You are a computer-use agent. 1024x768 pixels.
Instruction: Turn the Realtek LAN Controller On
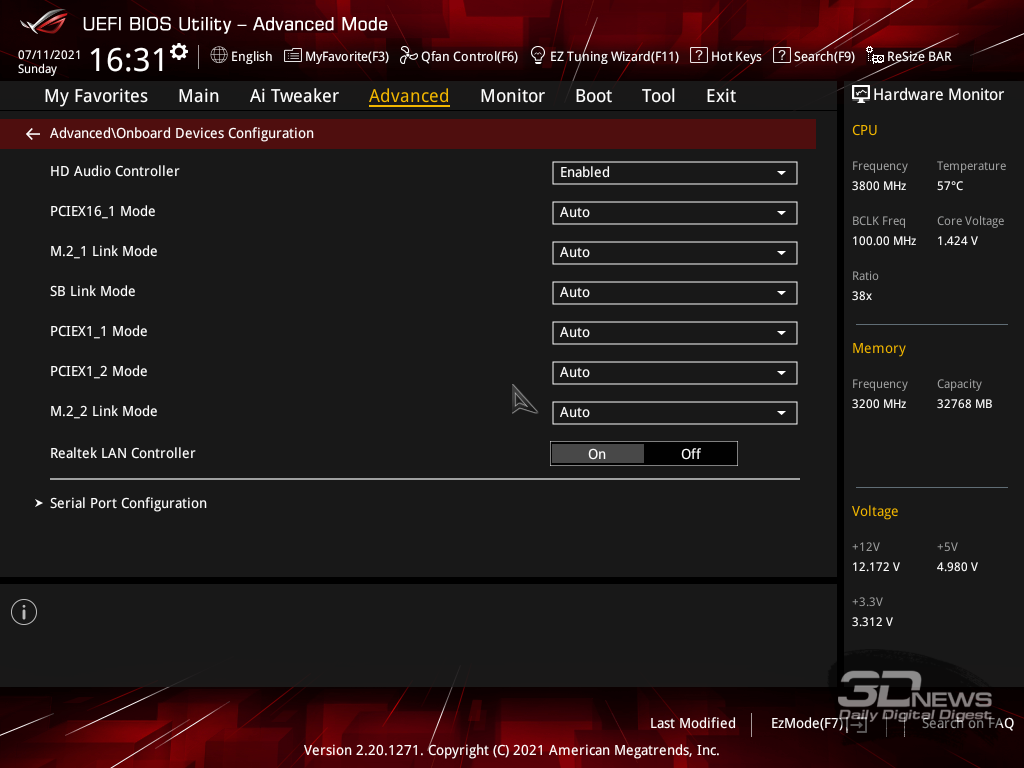point(597,454)
